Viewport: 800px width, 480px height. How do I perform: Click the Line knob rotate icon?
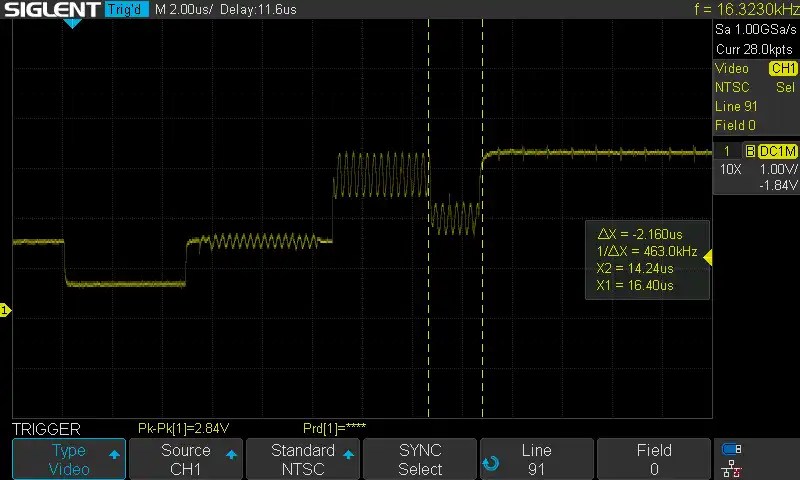pyautogui.click(x=490, y=462)
